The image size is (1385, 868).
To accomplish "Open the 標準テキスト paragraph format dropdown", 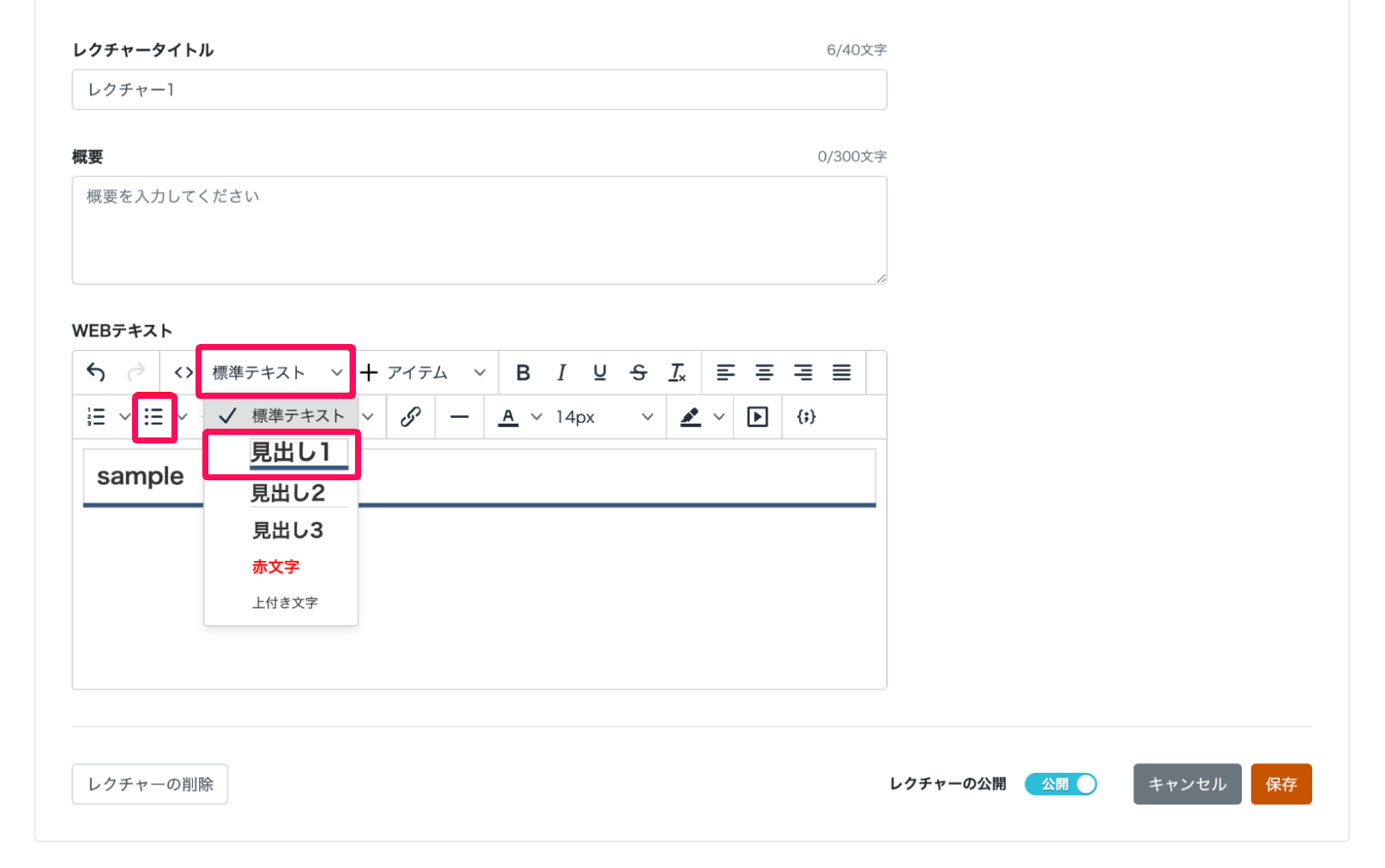I will (277, 372).
